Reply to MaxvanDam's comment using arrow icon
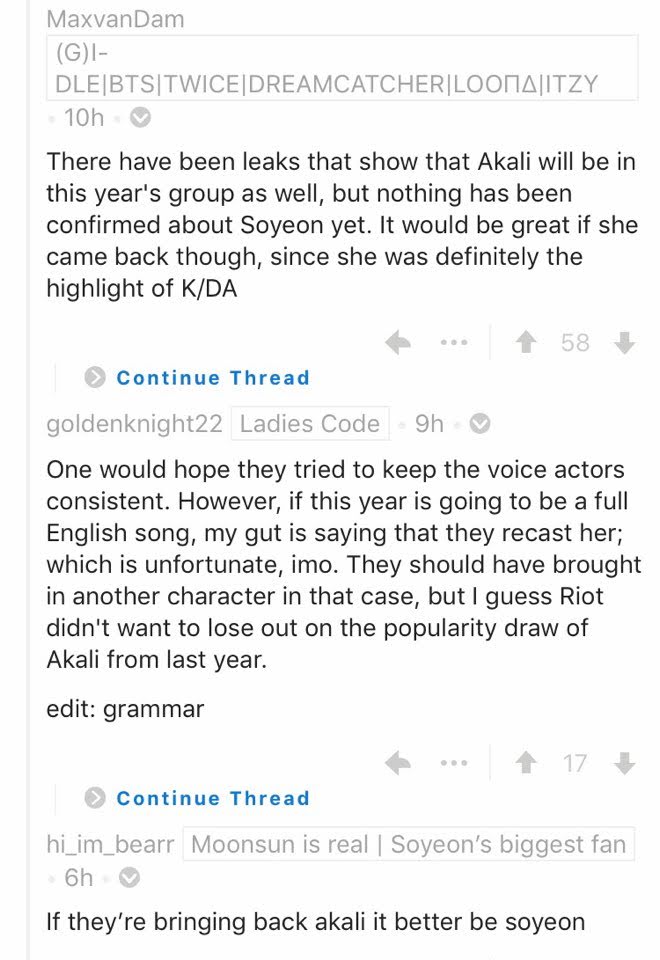Image resolution: width=660 pixels, height=960 pixels. tap(398, 342)
